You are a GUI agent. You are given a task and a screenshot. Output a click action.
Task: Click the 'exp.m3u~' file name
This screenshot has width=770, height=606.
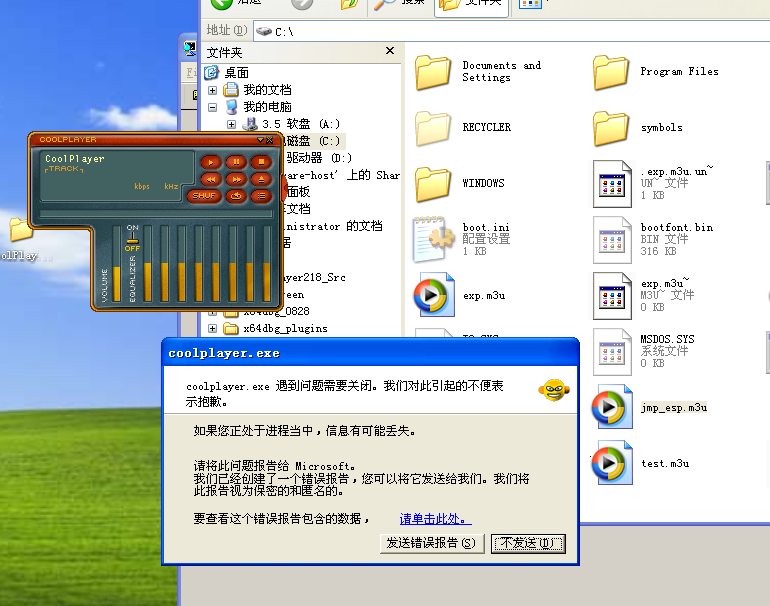coord(665,283)
